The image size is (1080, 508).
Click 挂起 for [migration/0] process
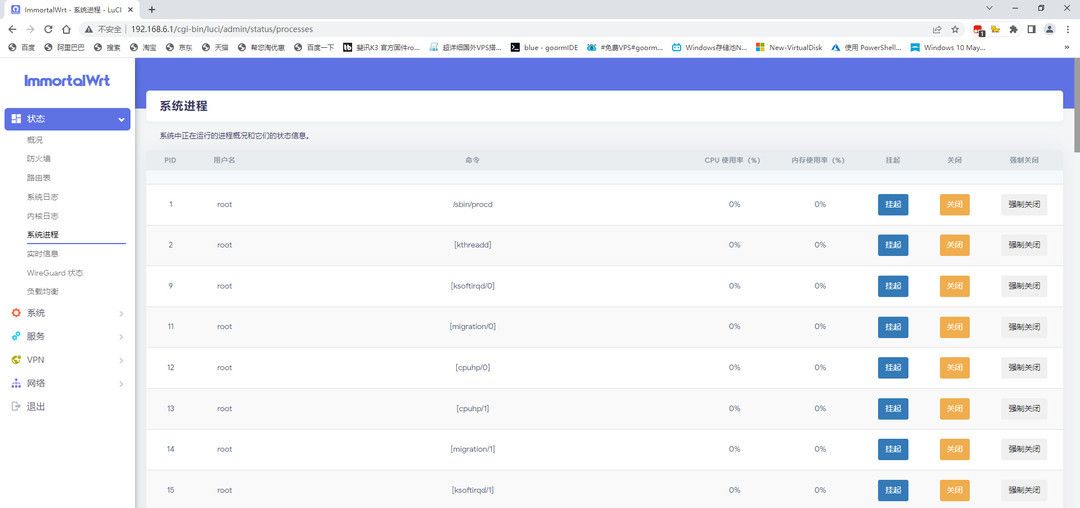(x=893, y=327)
